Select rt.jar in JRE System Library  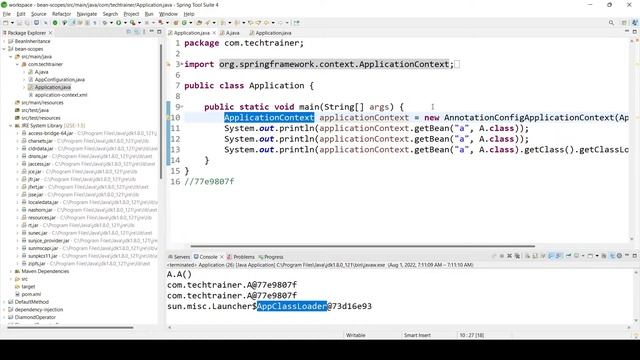coord(33,225)
